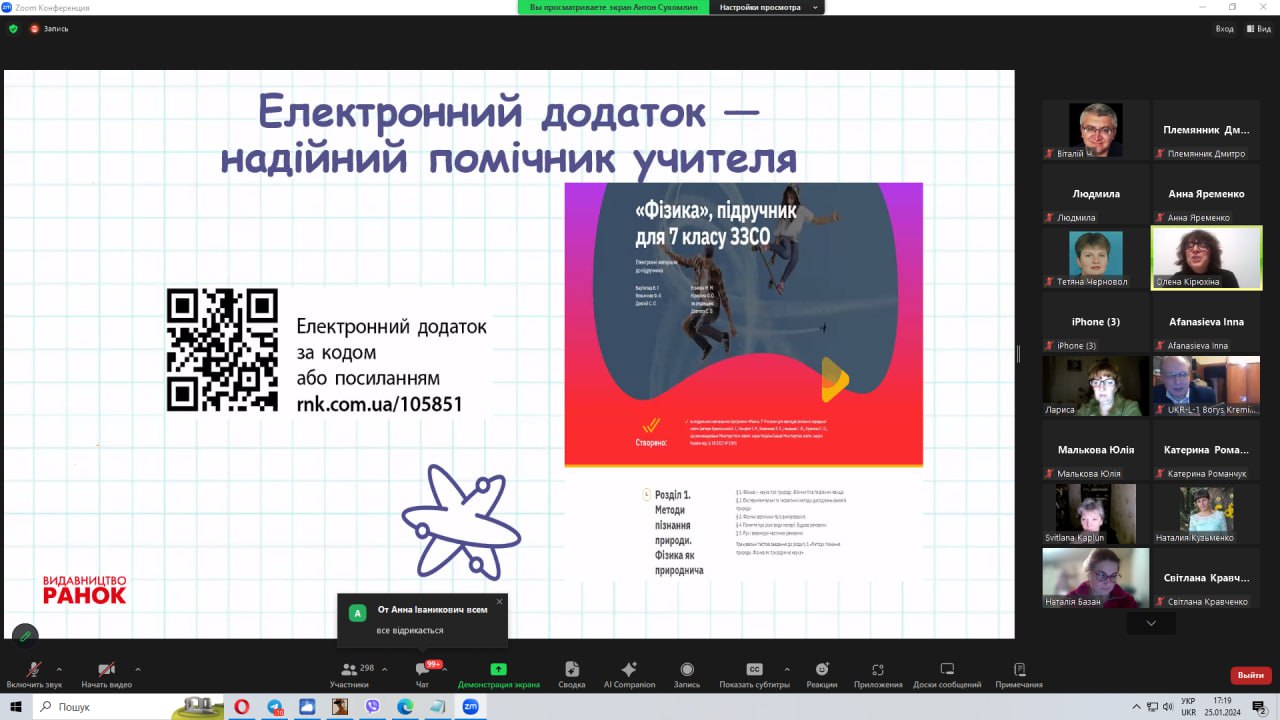Expand video options arrow next to camera
1280x720 pixels.
[x=137, y=669]
